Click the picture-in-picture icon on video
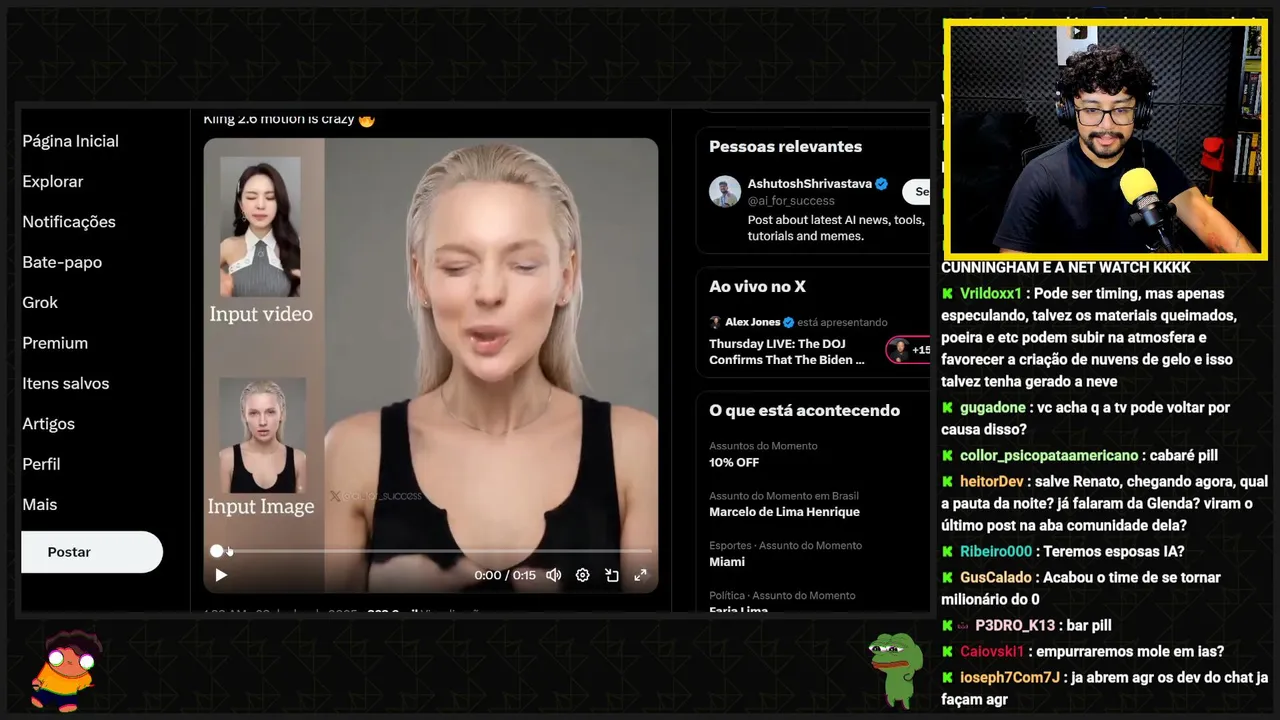The width and height of the screenshot is (1280, 720). click(x=611, y=575)
